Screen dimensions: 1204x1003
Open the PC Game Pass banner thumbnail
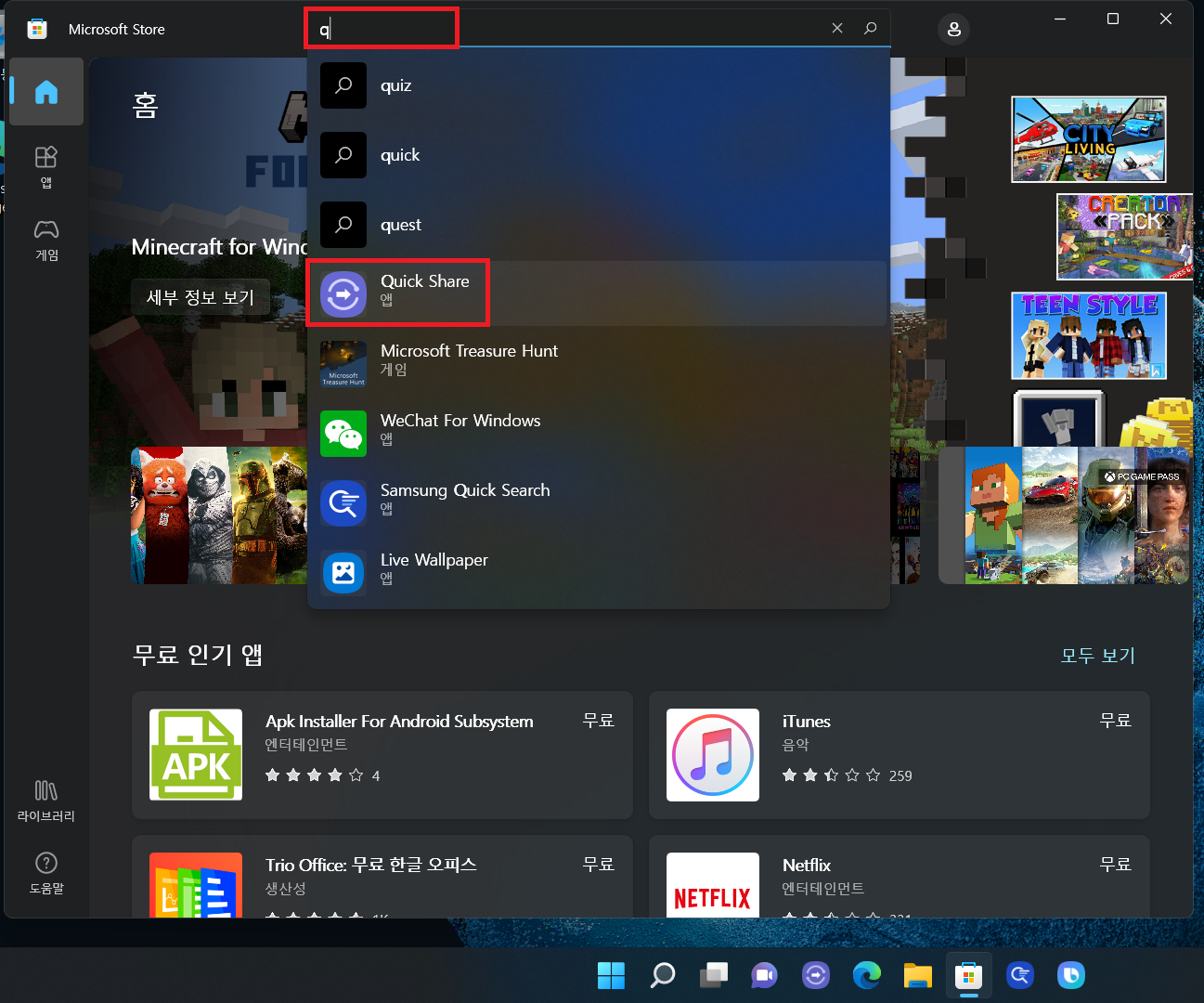point(1064,515)
